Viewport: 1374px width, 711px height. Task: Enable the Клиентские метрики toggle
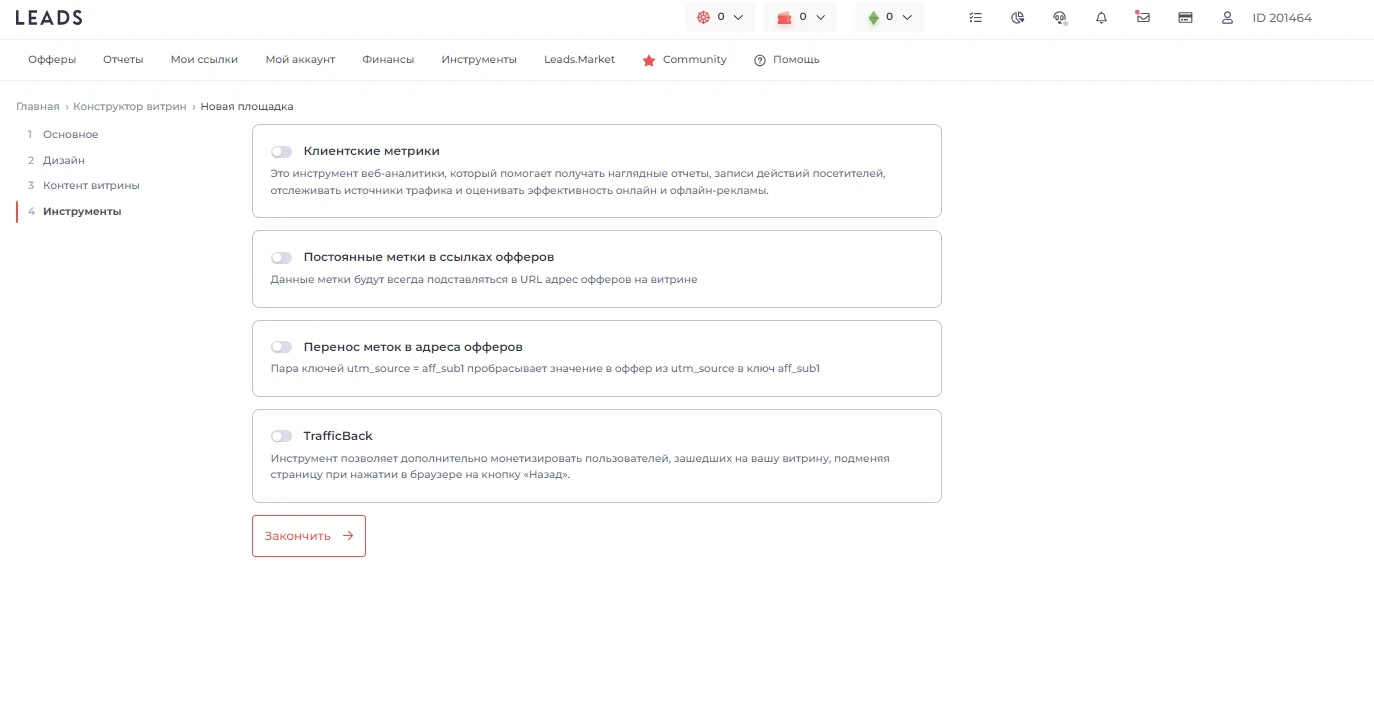(x=281, y=152)
